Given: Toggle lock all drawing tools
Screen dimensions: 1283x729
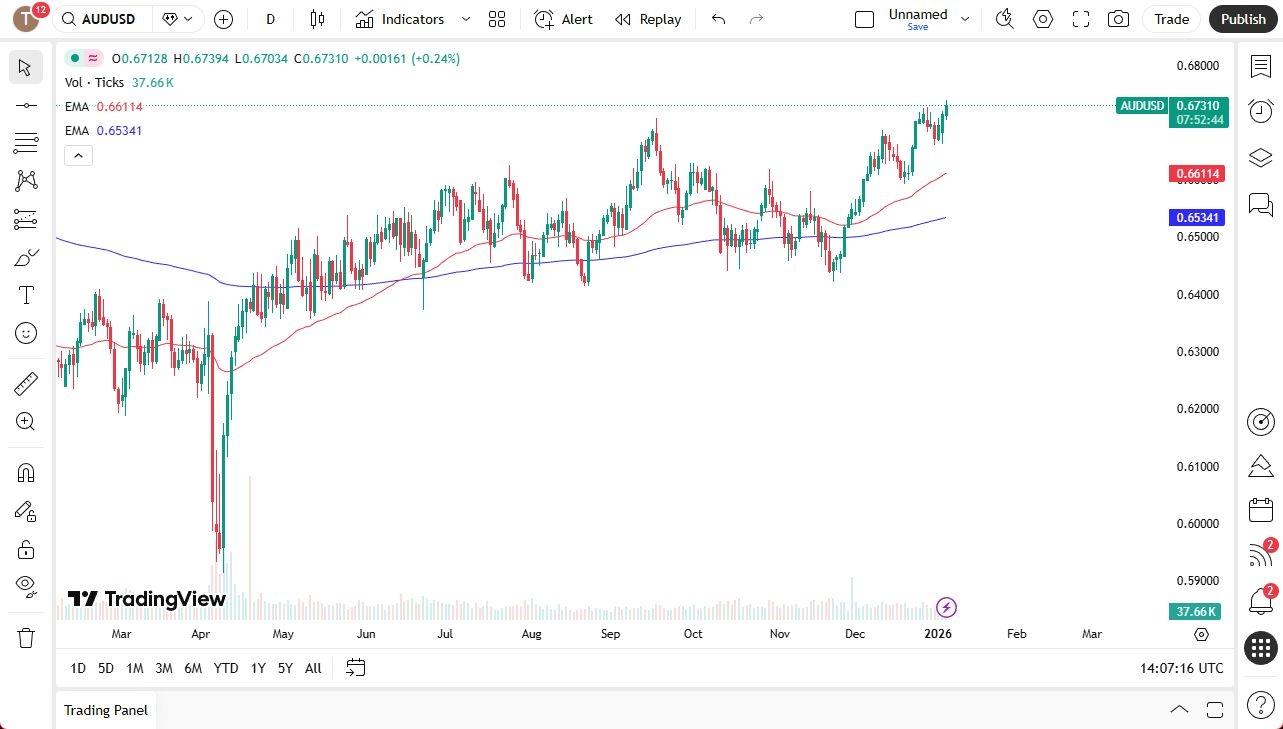Looking at the screenshot, I should coord(26,549).
